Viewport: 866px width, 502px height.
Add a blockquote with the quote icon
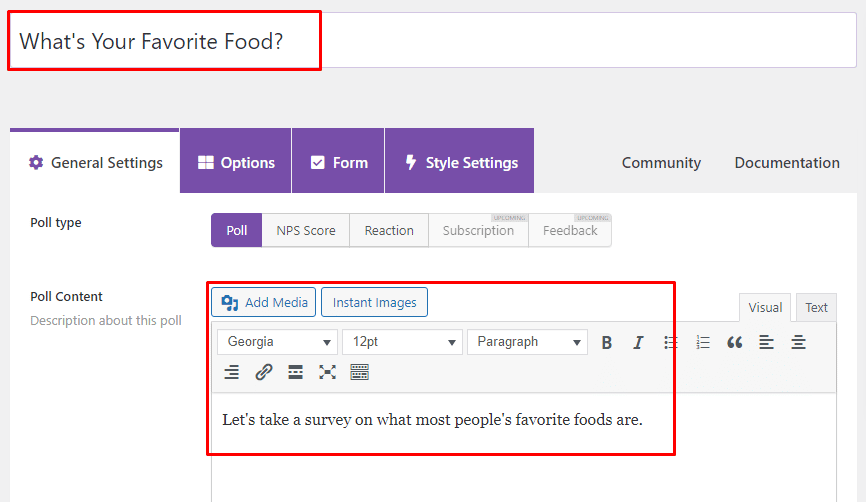coord(735,342)
